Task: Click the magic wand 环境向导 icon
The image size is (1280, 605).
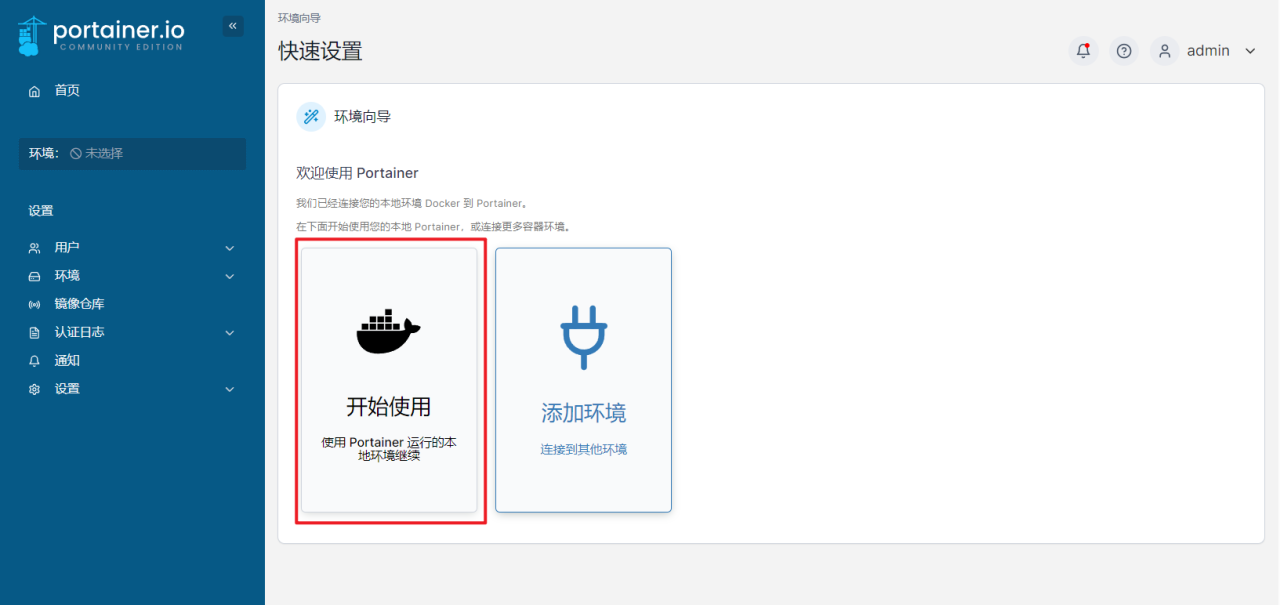Action: [x=311, y=116]
